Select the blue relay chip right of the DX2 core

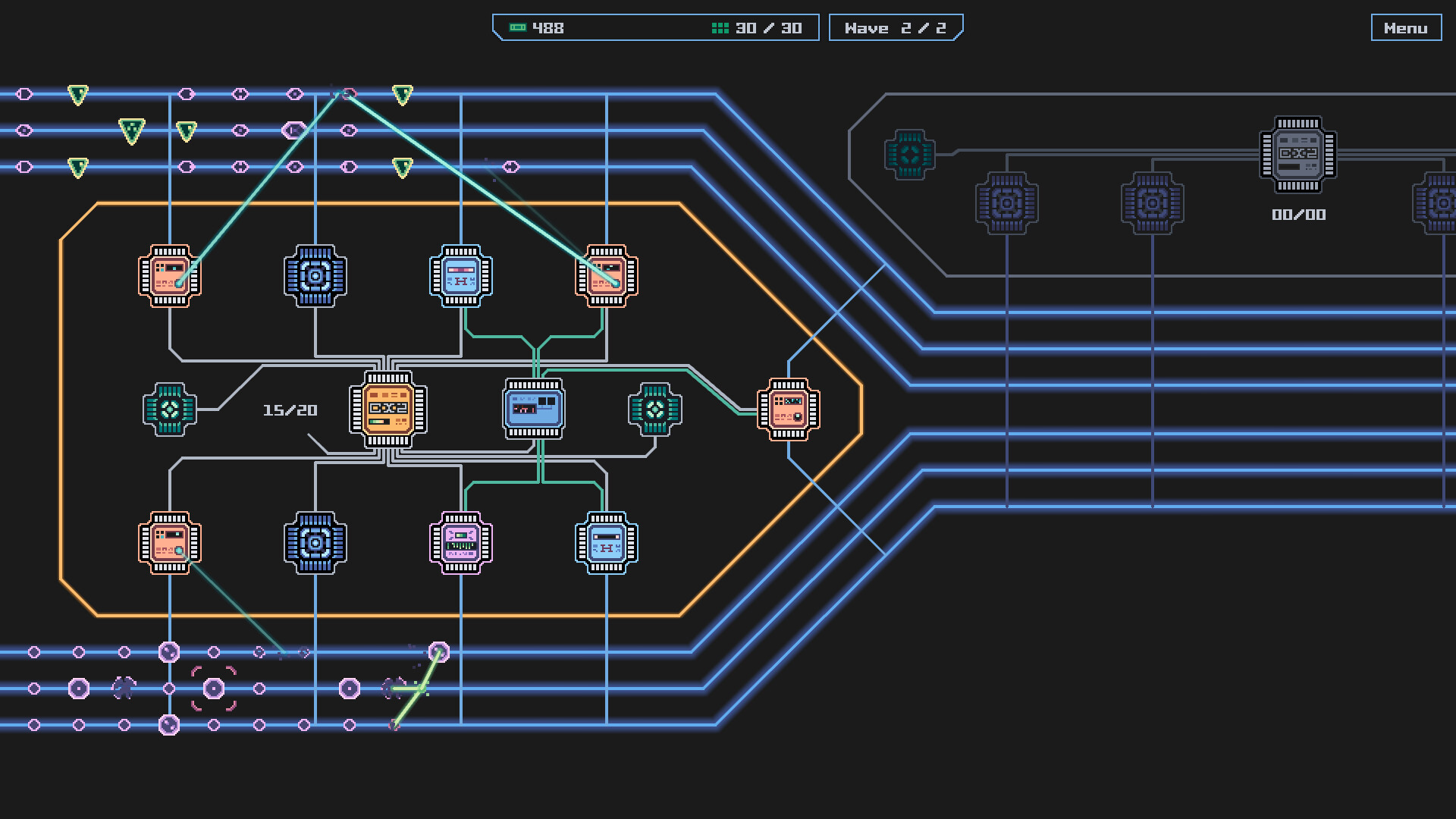pyautogui.click(x=533, y=409)
